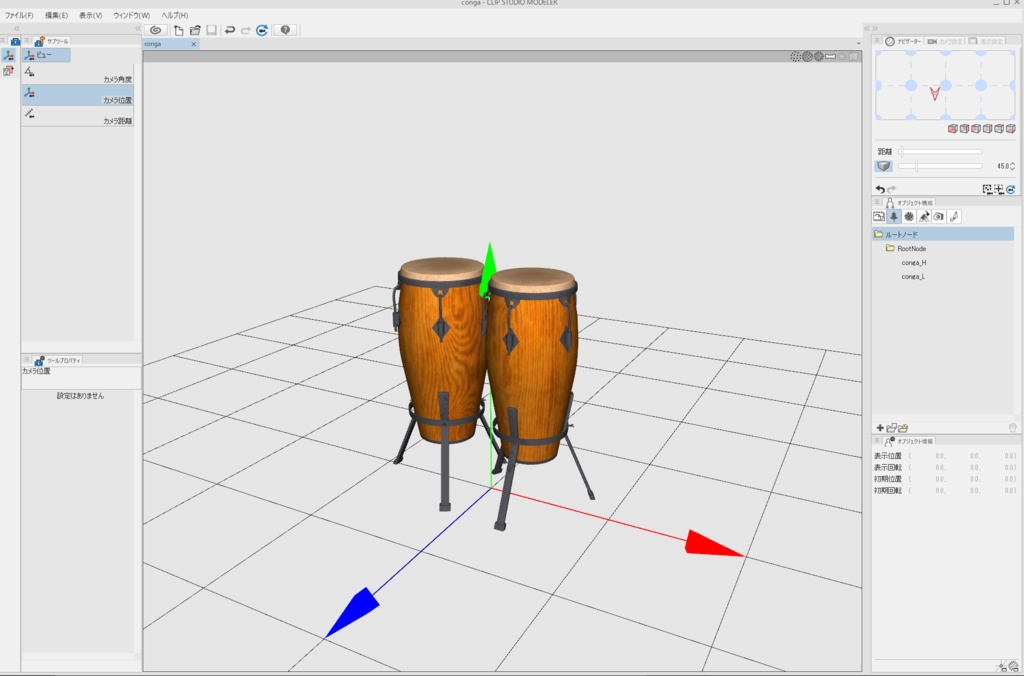Reset camera via navigator blue circular icon
Image resolution: width=1024 pixels, height=676 pixels.
tap(1010, 189)
